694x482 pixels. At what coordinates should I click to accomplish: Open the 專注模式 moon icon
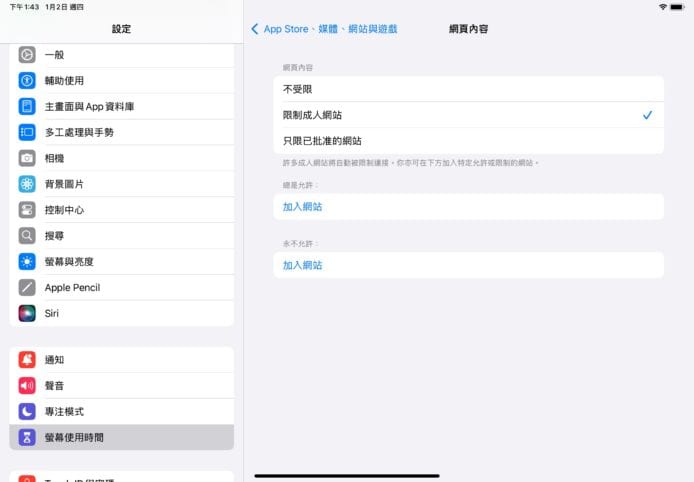(27, 411)
